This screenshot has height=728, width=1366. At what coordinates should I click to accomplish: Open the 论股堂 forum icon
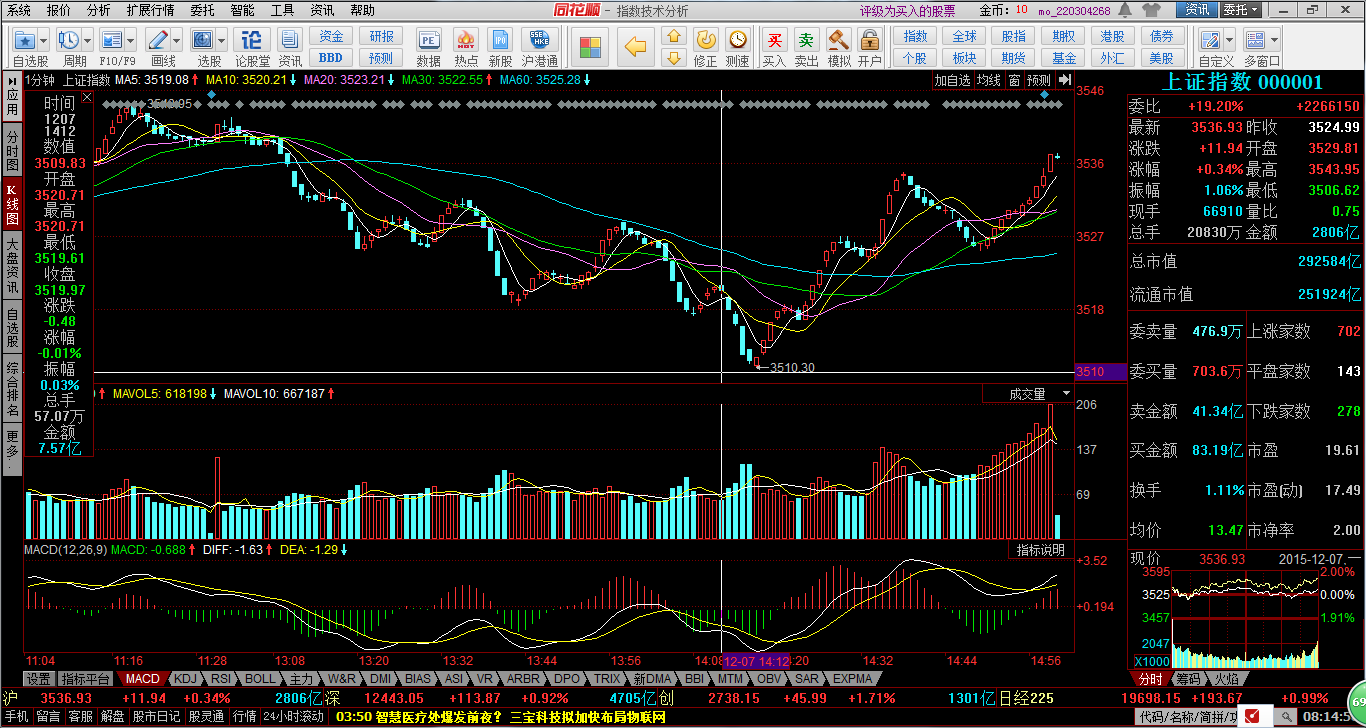pos(252,40)
